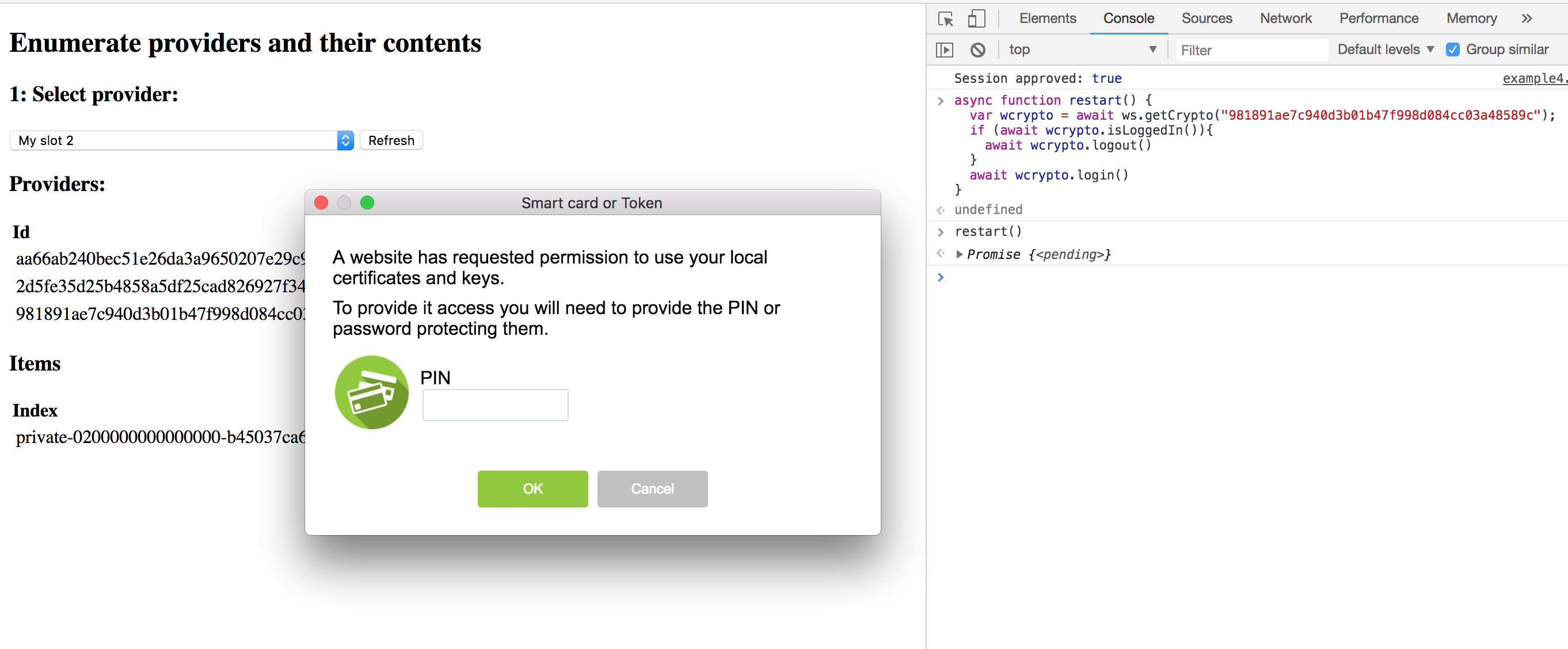Click the console prompt arrow
This screenshot has width=1568, height=649.
941,277
